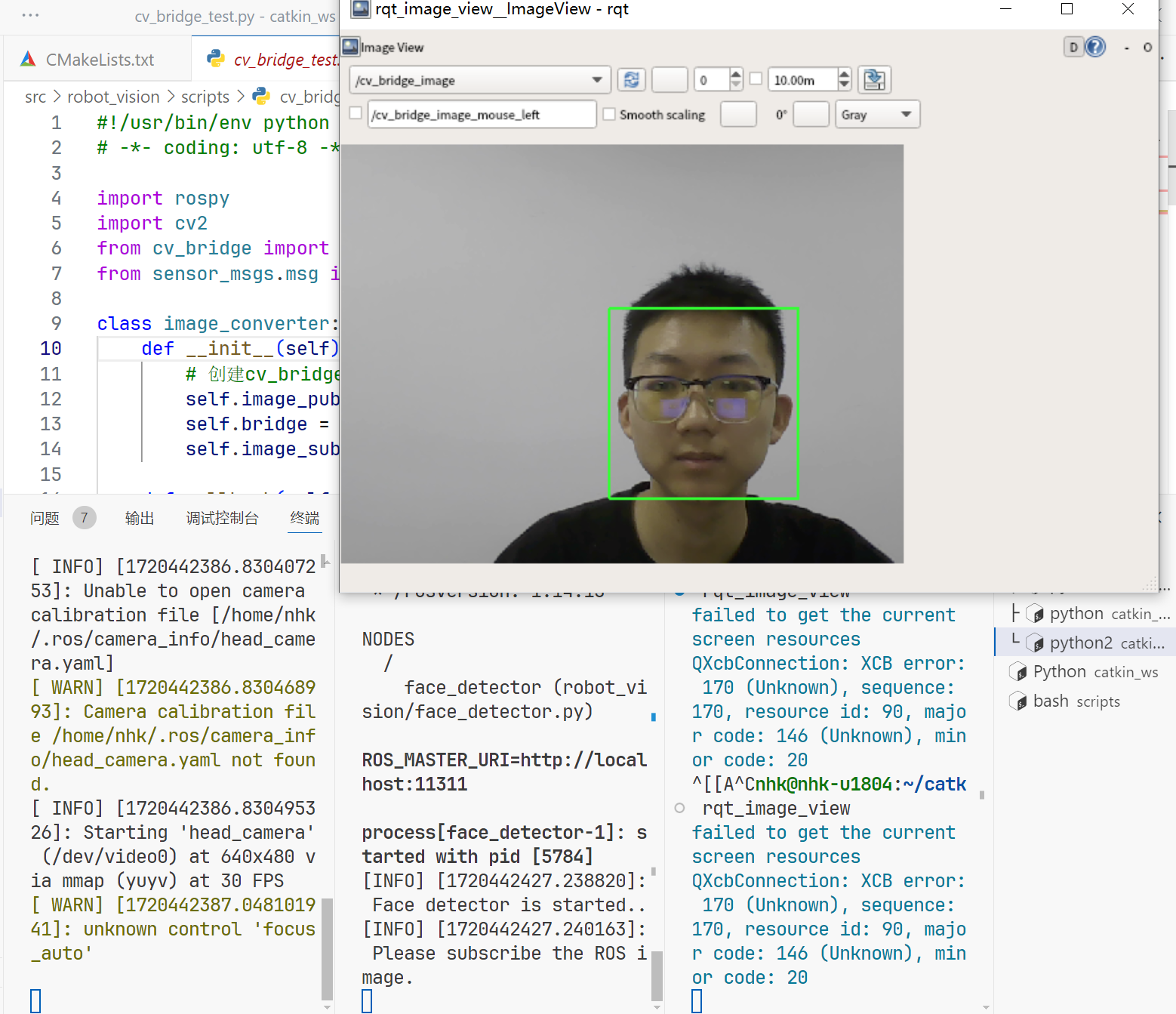Image resolution: width=1176 pixels, height=1014 pixels.
Task: Select bash scripts terminal entry
Action: pyautogui.click(x=1085, y=701)
